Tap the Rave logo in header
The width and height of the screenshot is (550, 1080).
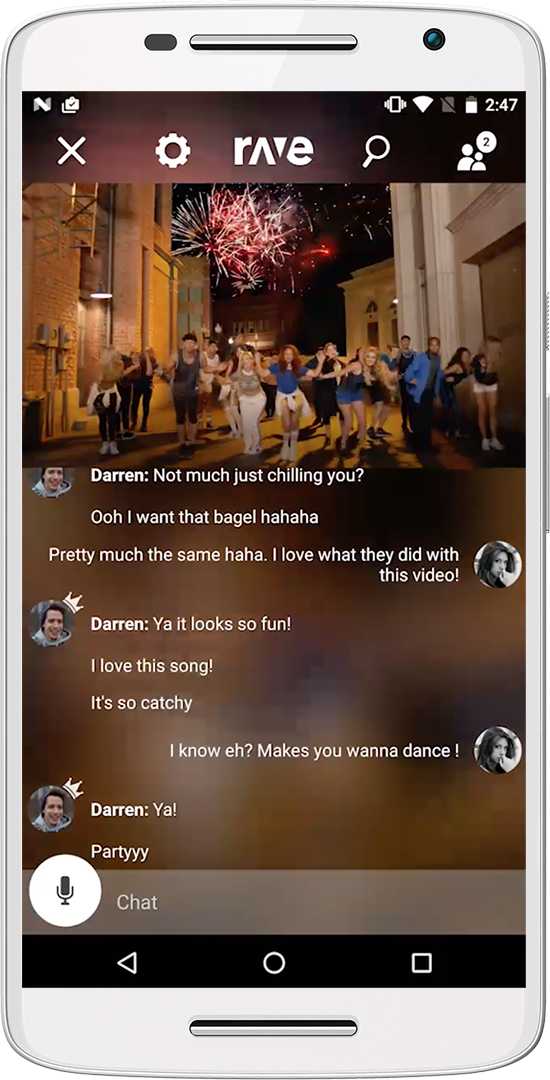(x=273, y=150)
